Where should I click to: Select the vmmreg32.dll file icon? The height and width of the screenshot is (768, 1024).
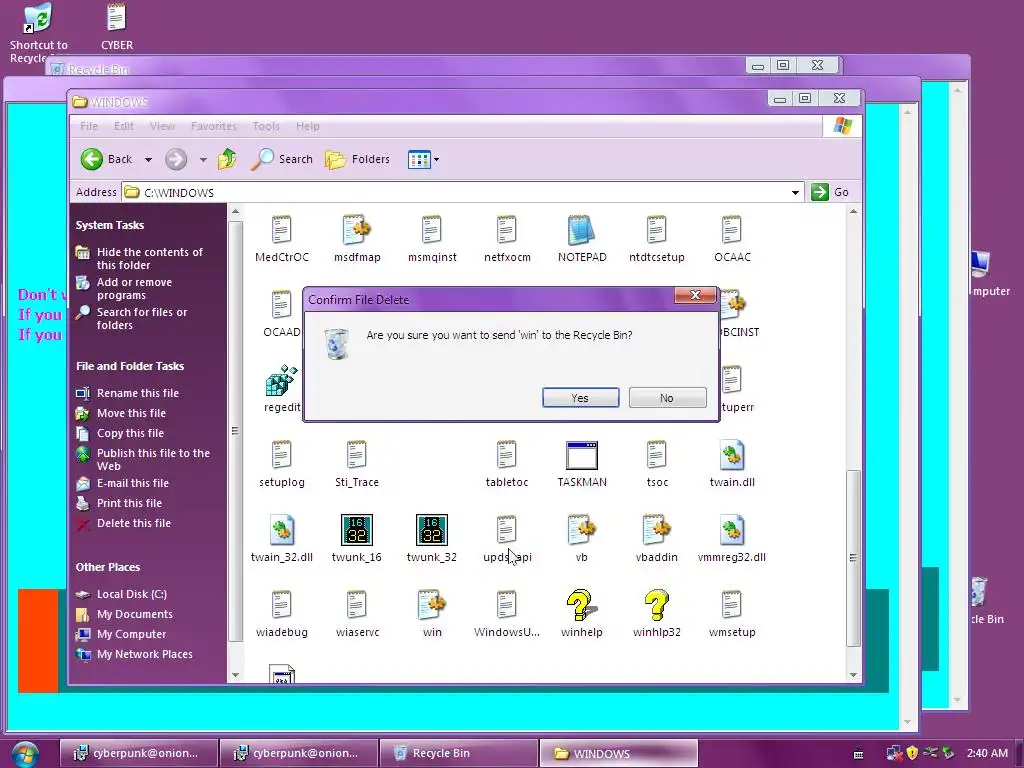coord(731,530)
